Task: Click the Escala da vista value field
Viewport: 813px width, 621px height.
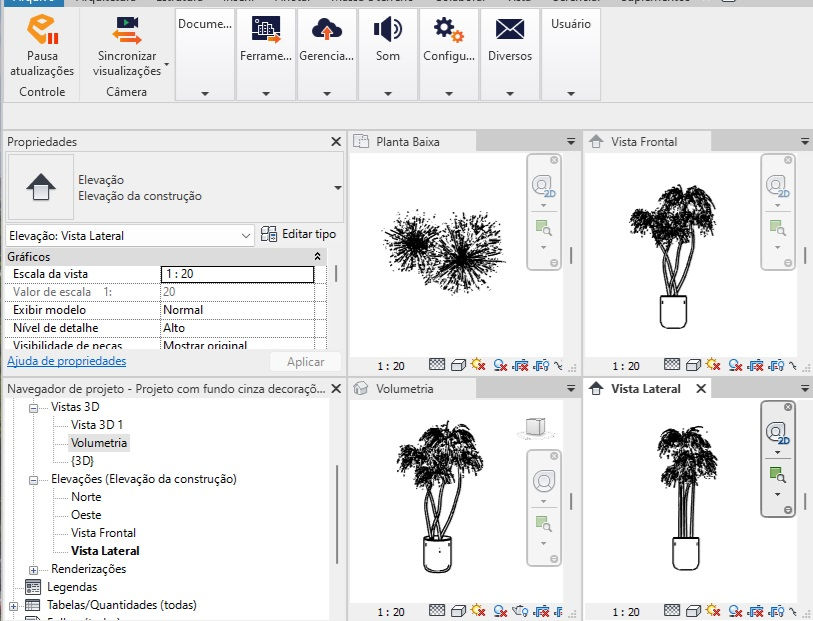Action: tap(237, 274)
